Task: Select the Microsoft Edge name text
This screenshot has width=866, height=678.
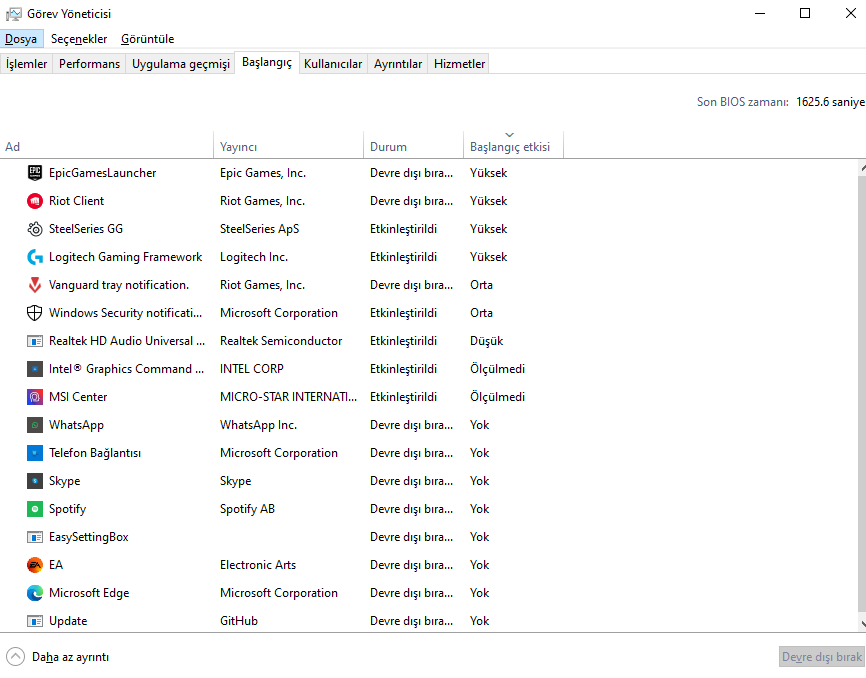Action: 89,593
